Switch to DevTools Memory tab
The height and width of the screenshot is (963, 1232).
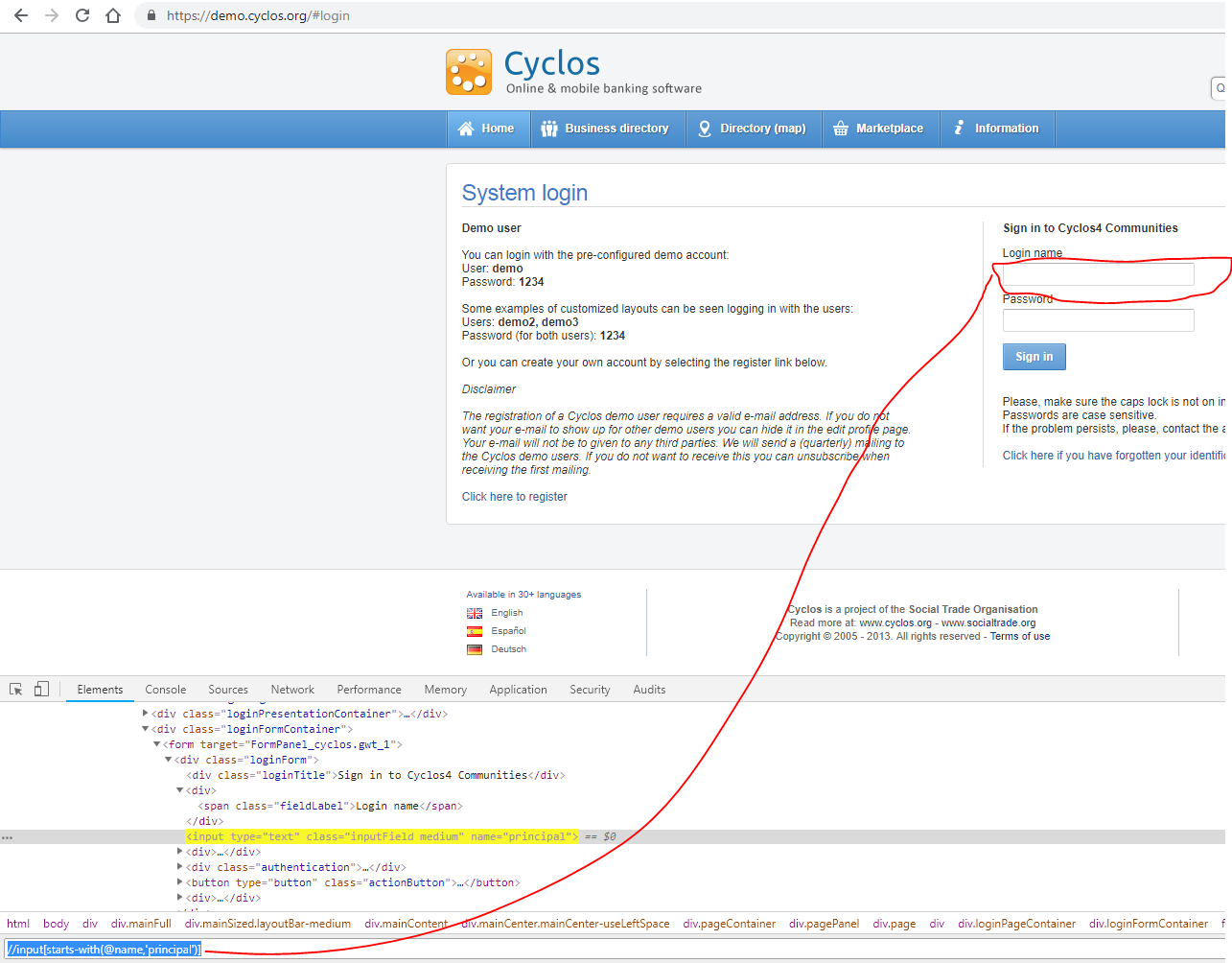point(446,690)
